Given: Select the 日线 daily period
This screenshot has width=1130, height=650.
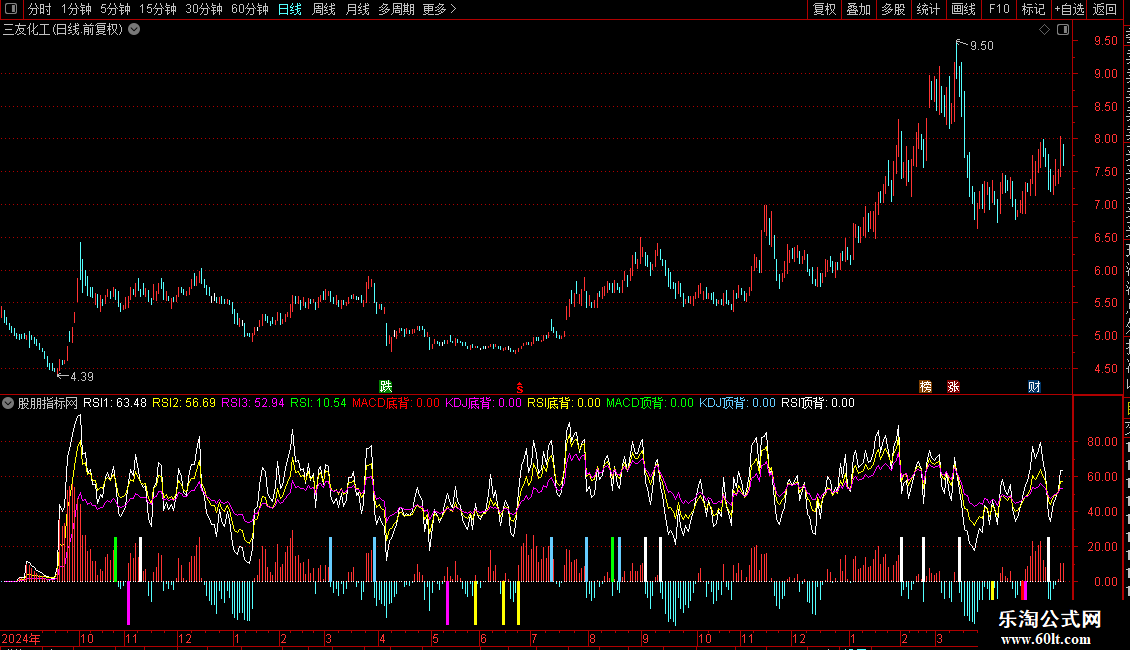Looking at the screenshot, I should coord(290,9).
